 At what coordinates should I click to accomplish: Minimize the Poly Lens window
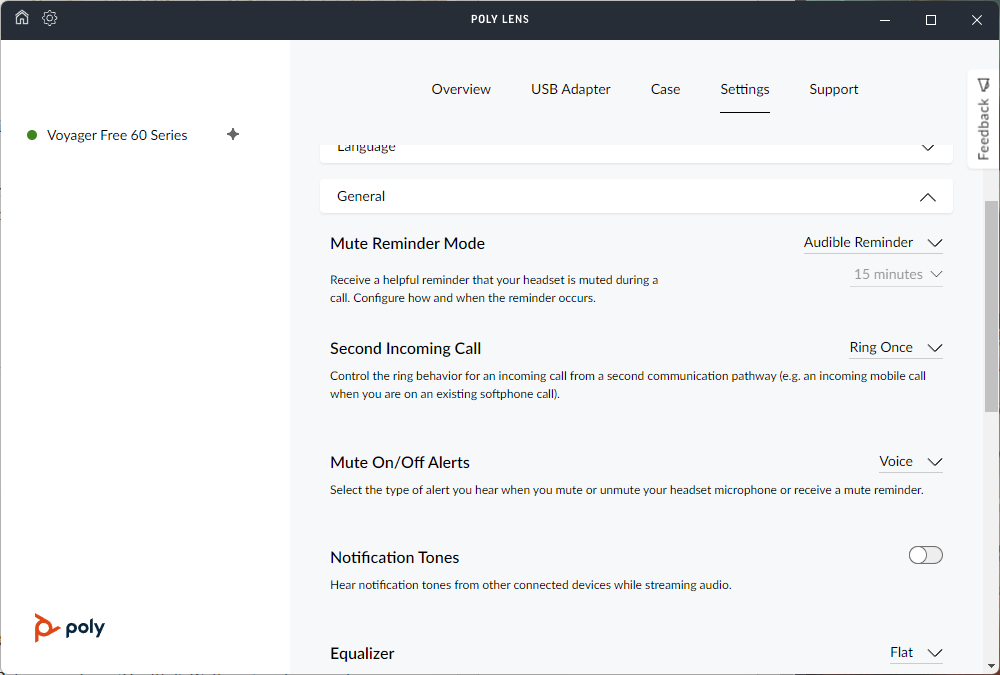885,20
